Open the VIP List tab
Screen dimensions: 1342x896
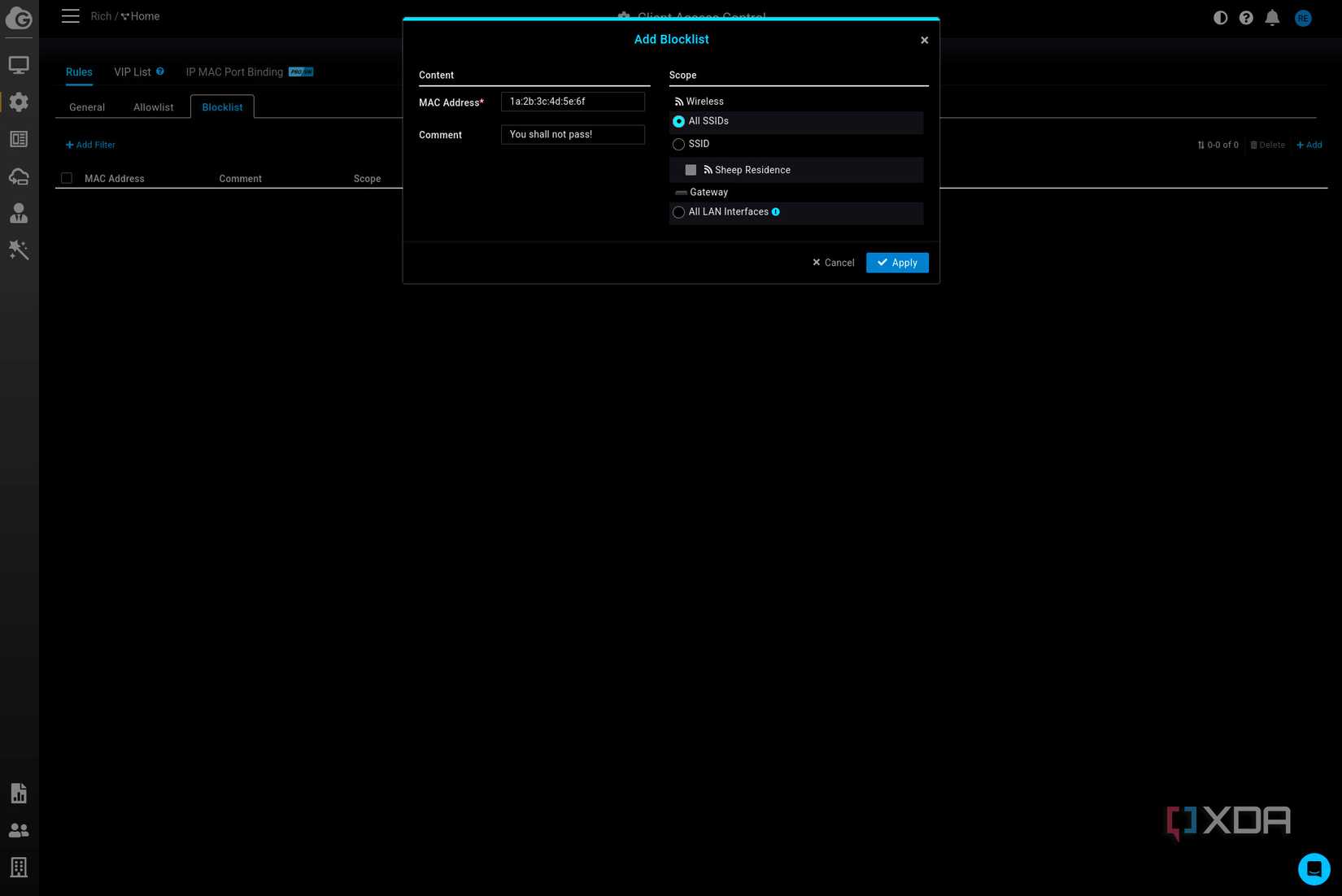(132, 72)
